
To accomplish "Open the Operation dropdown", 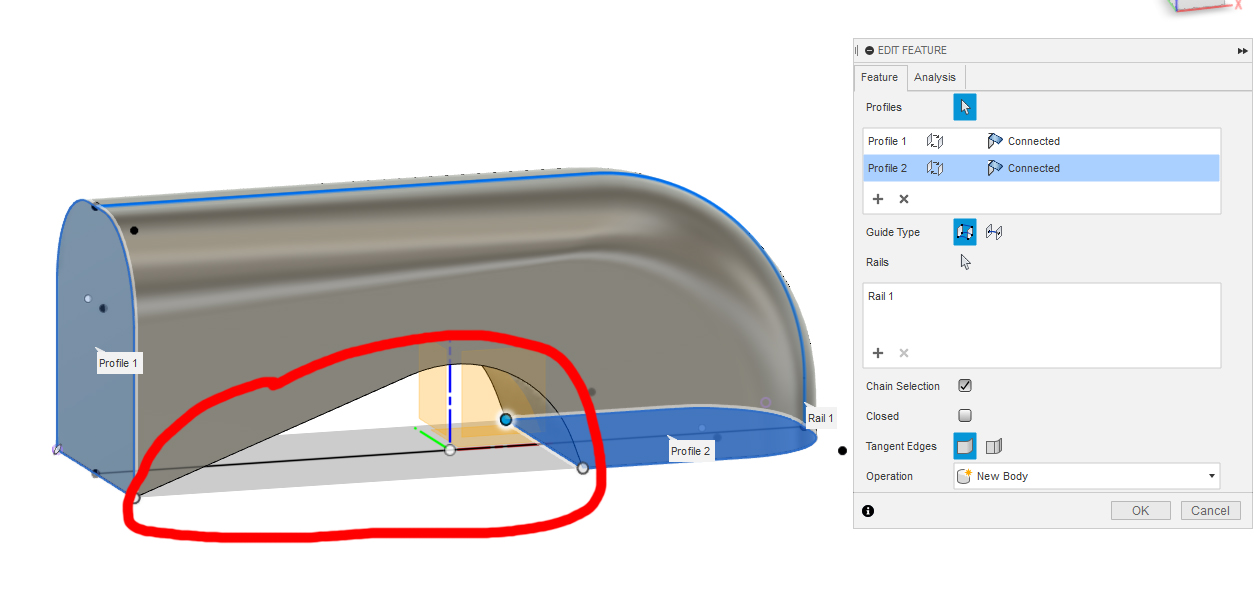I will point(1210,476).
